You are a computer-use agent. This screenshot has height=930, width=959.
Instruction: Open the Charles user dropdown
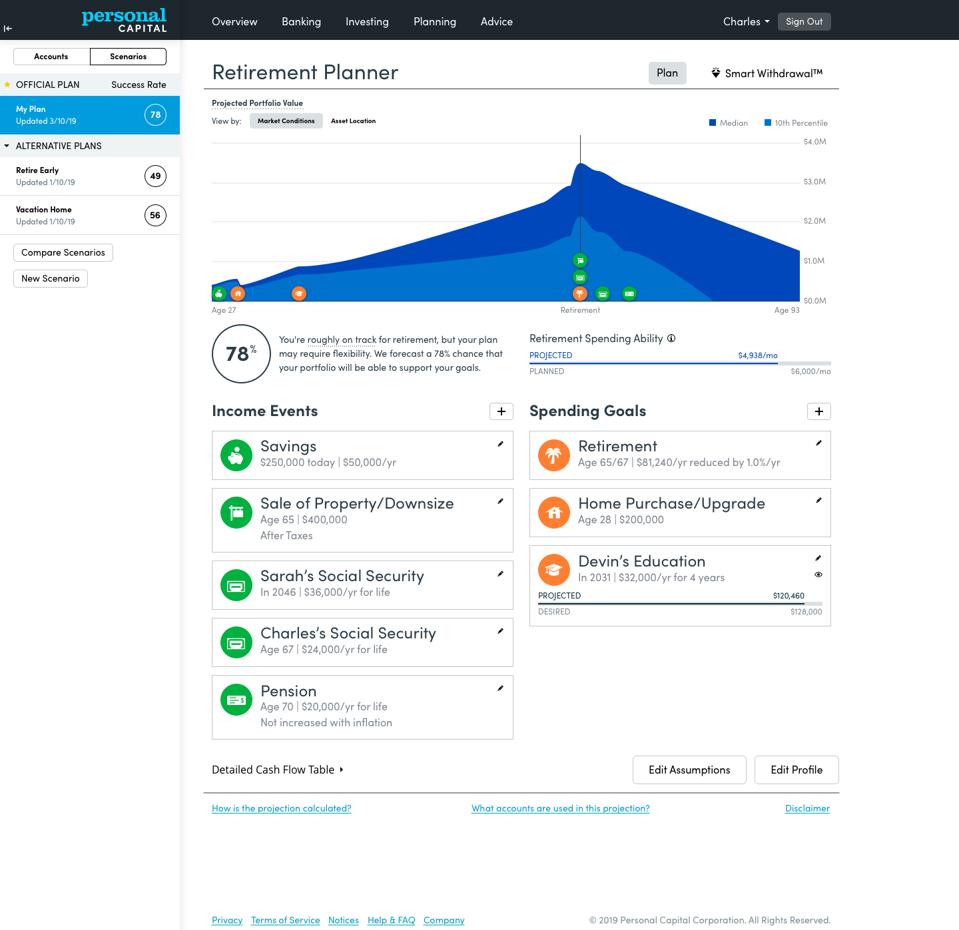click(x=746, y=21)
